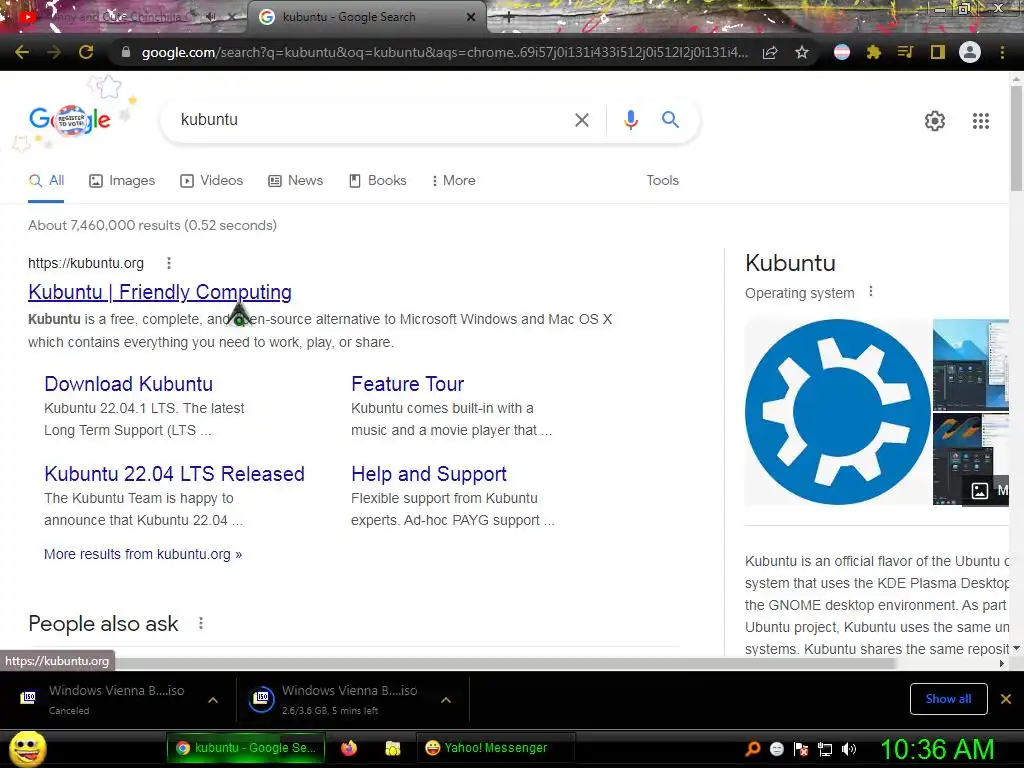The height and width of the screenshot is (768, 1024).
Task: Open the extensions puzzle-piece icon
Action: coord(873,52)
